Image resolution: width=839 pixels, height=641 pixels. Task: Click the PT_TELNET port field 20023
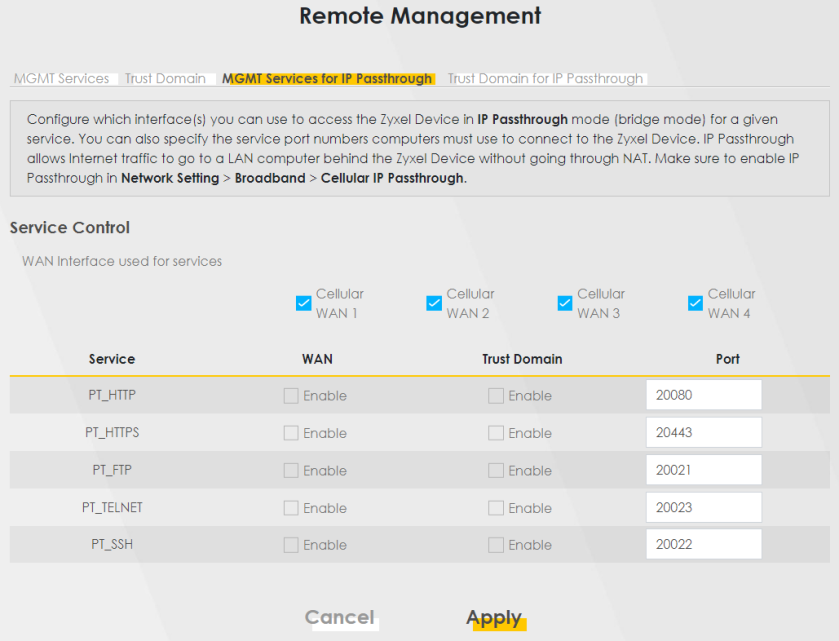click(x=703, y=507)
